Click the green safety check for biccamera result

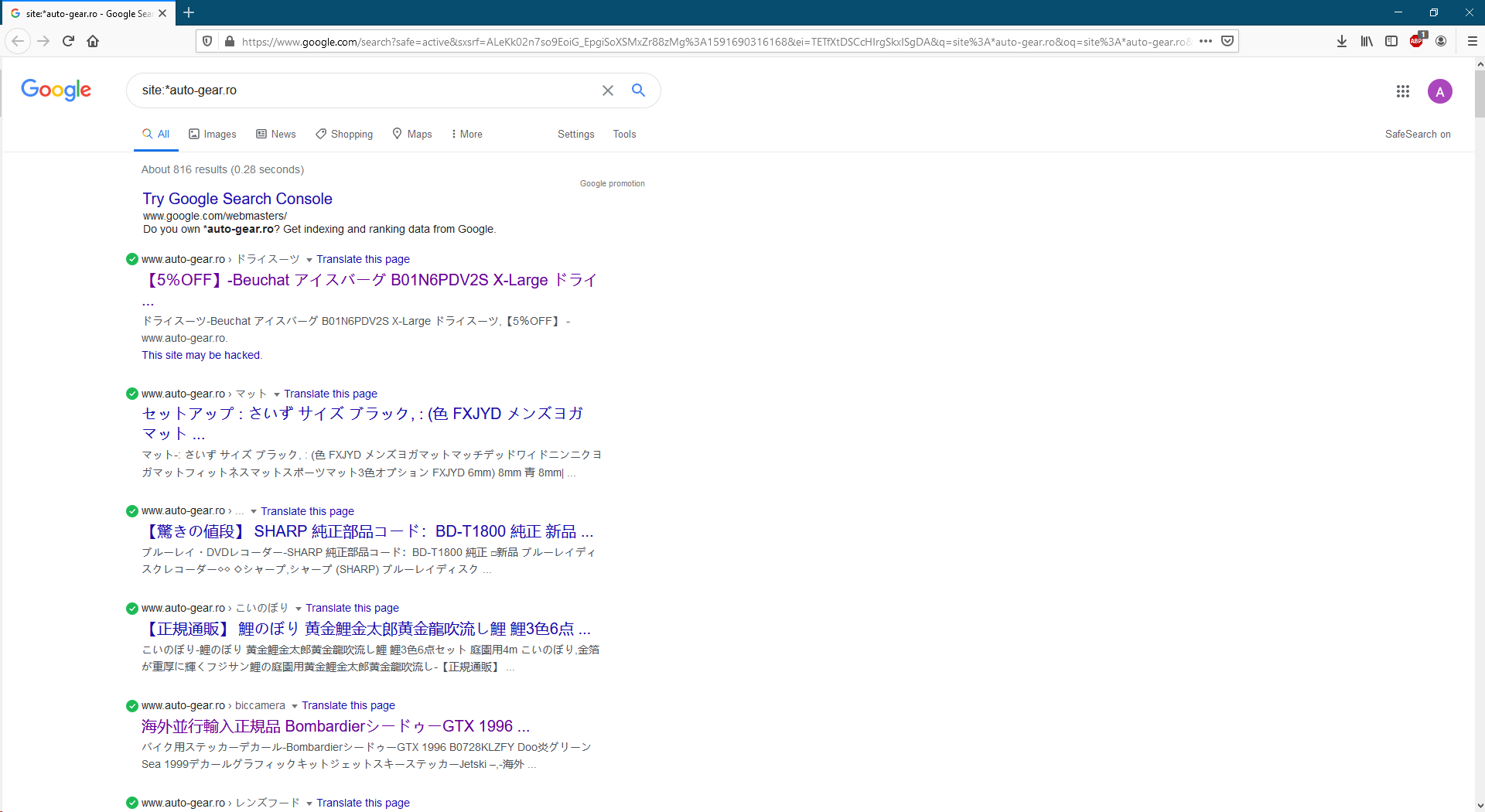coord(132,705)
